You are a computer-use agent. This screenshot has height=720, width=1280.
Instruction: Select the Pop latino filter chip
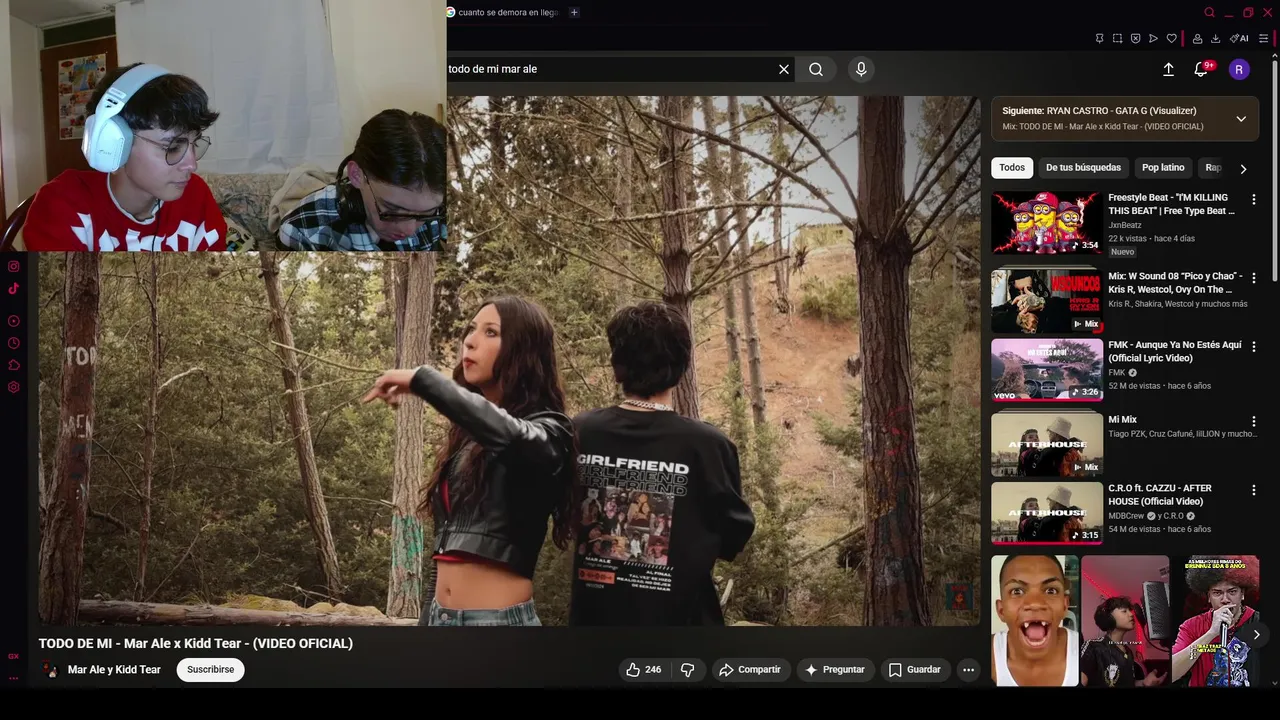[x=1163, y=168]
